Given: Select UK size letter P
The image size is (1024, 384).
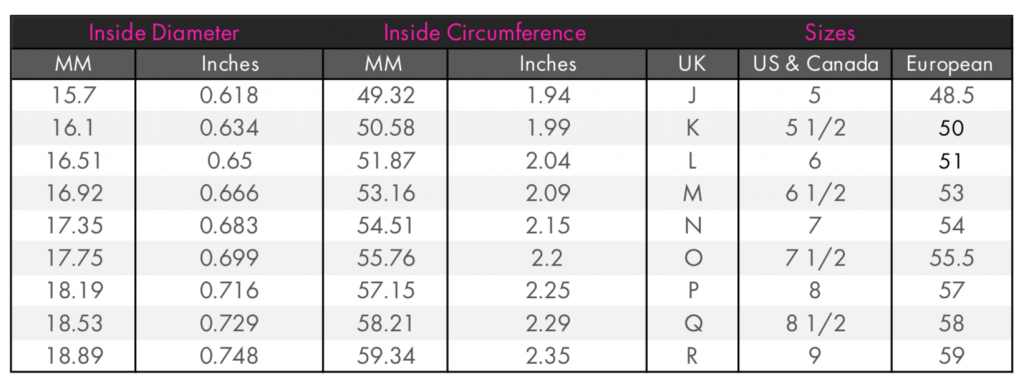Looking at the screenshot, I should click(692, 291).
